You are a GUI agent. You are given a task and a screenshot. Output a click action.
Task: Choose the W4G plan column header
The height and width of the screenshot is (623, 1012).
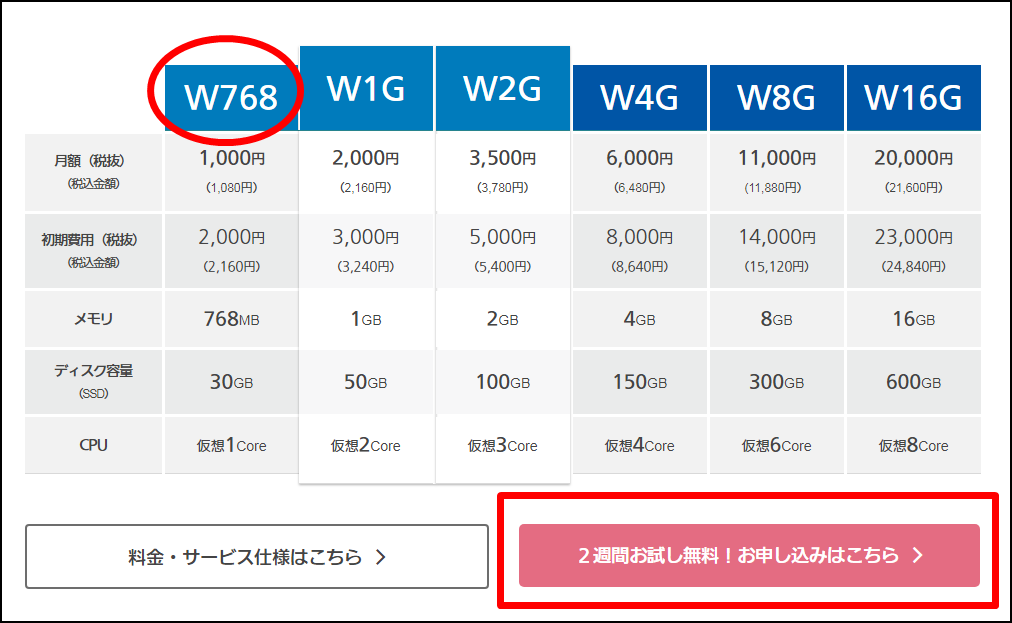(640, 97)
